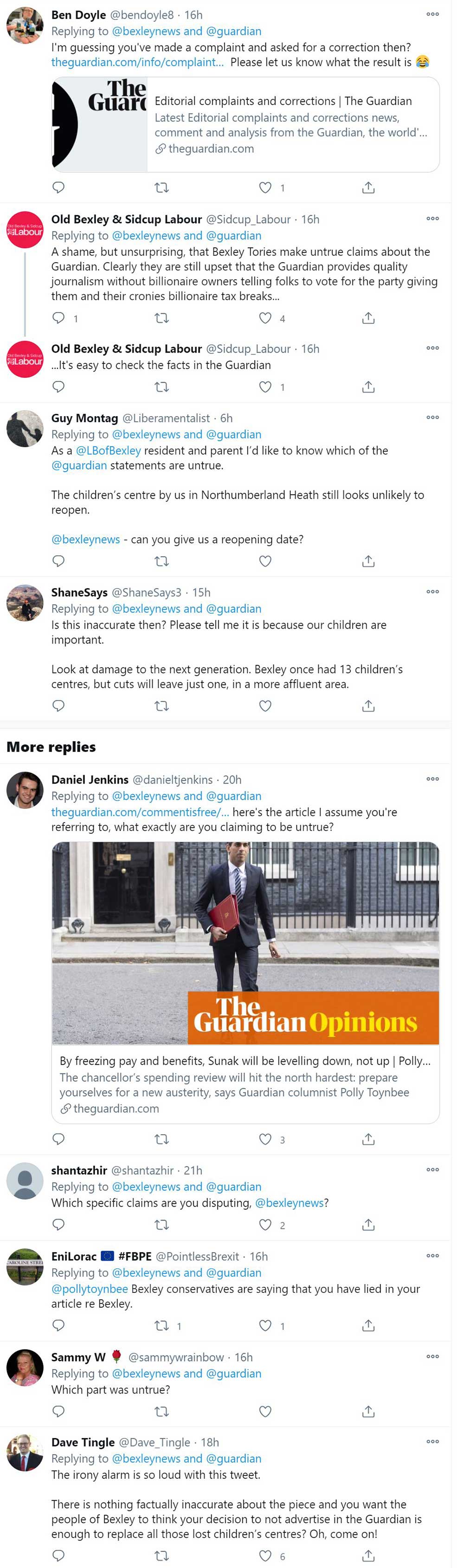Reply to shantazhir's tweet
464x1568 pixels.
tap(58, 1224)
